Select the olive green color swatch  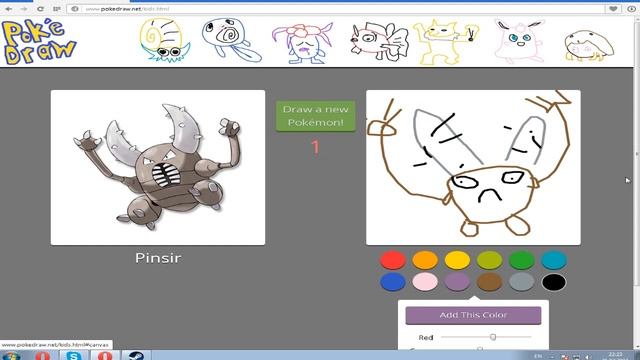489,260
